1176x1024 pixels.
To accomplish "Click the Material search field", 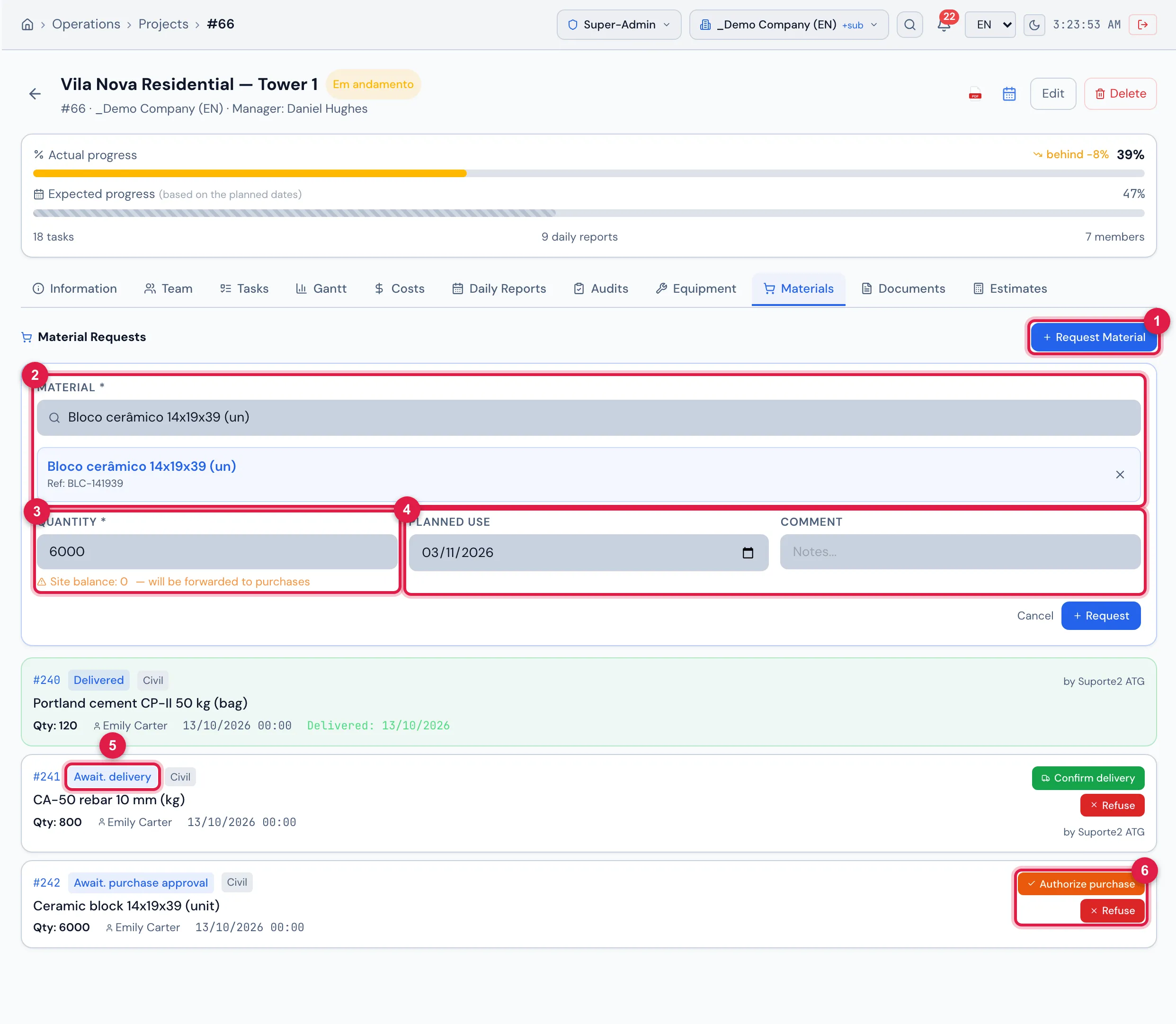I will point(588,417).
